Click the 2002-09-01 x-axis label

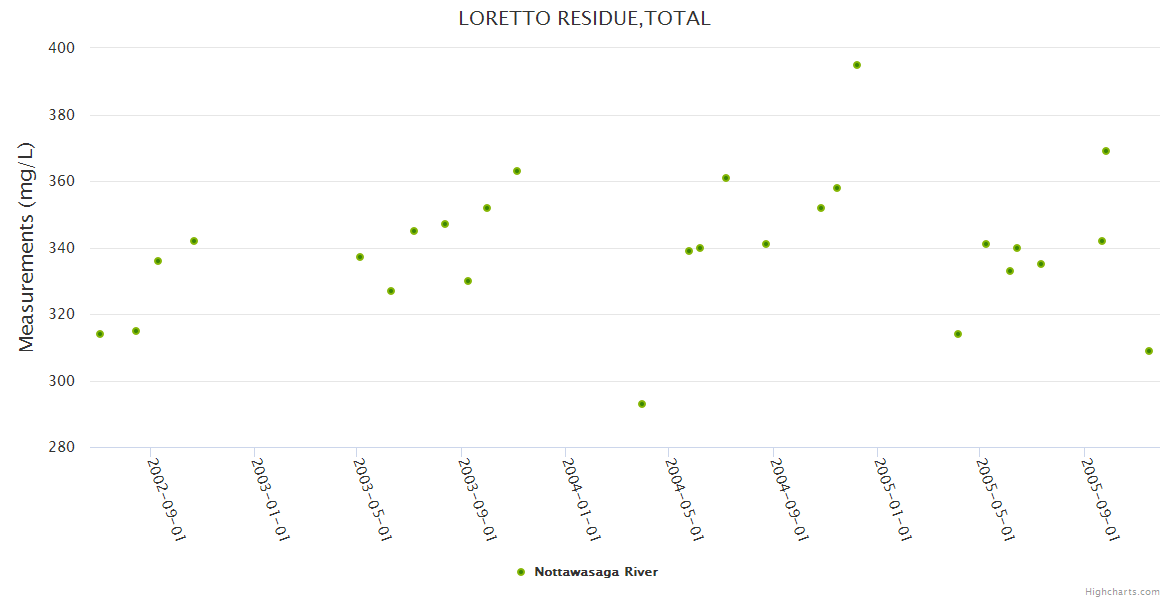pos(167,499)
